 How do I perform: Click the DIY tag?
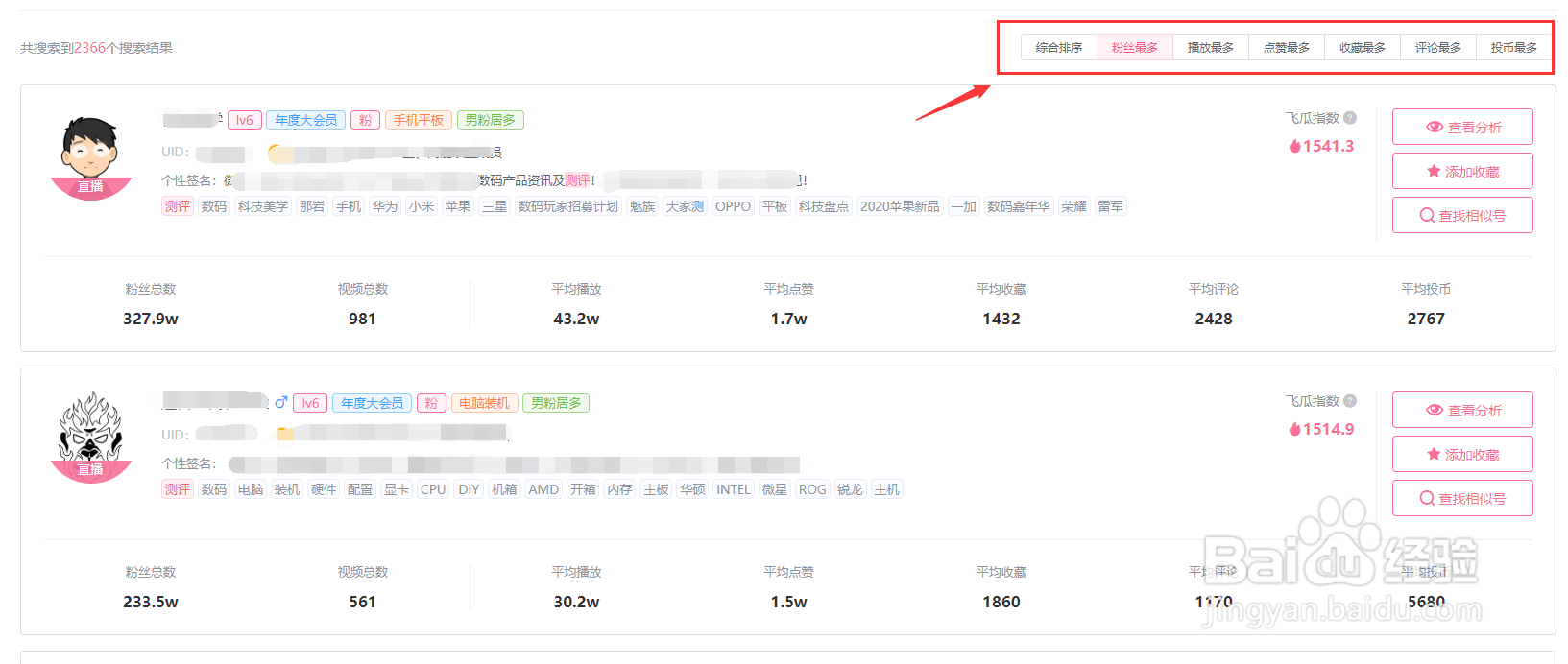(469, 489)
